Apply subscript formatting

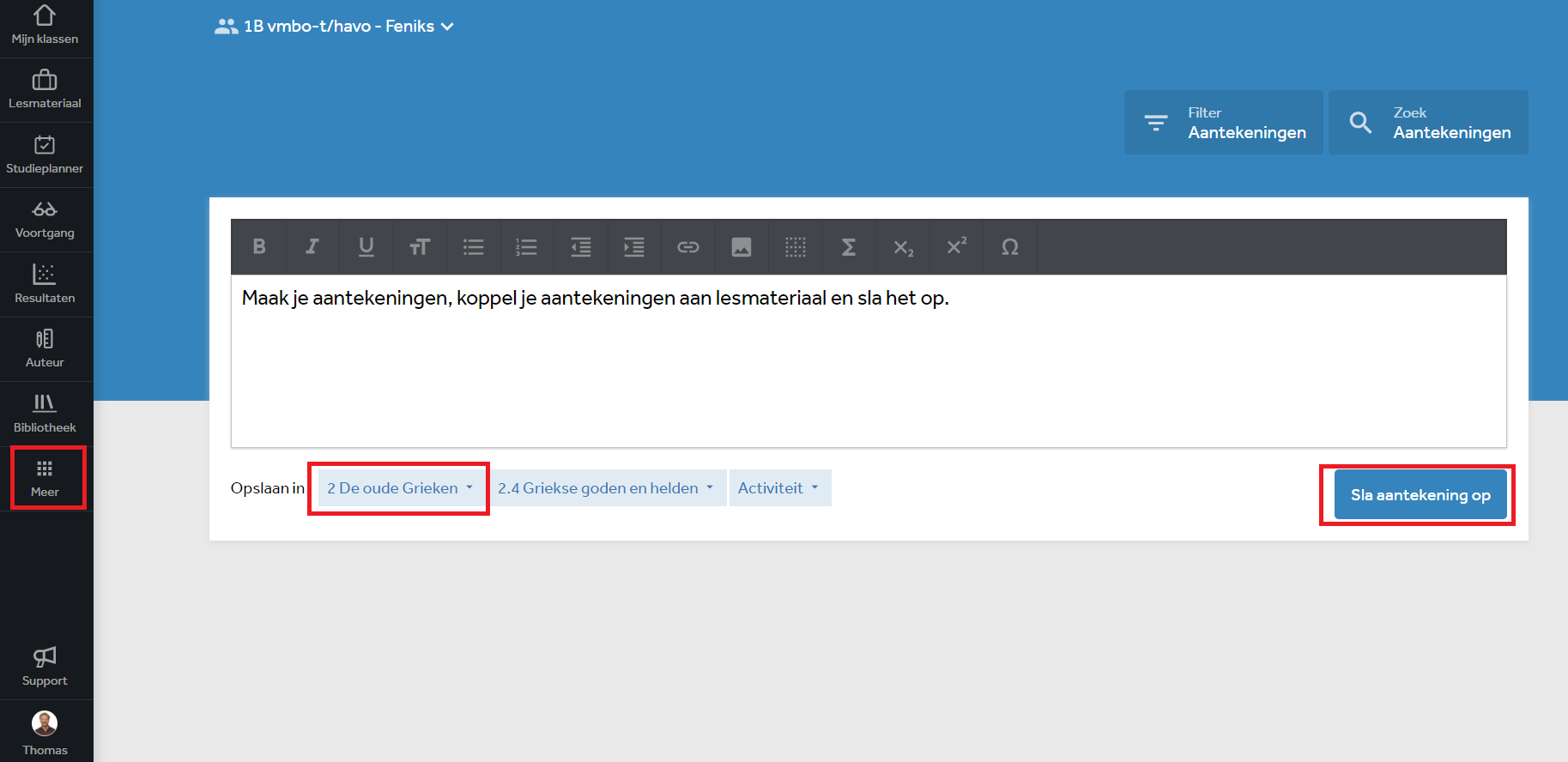903,247
